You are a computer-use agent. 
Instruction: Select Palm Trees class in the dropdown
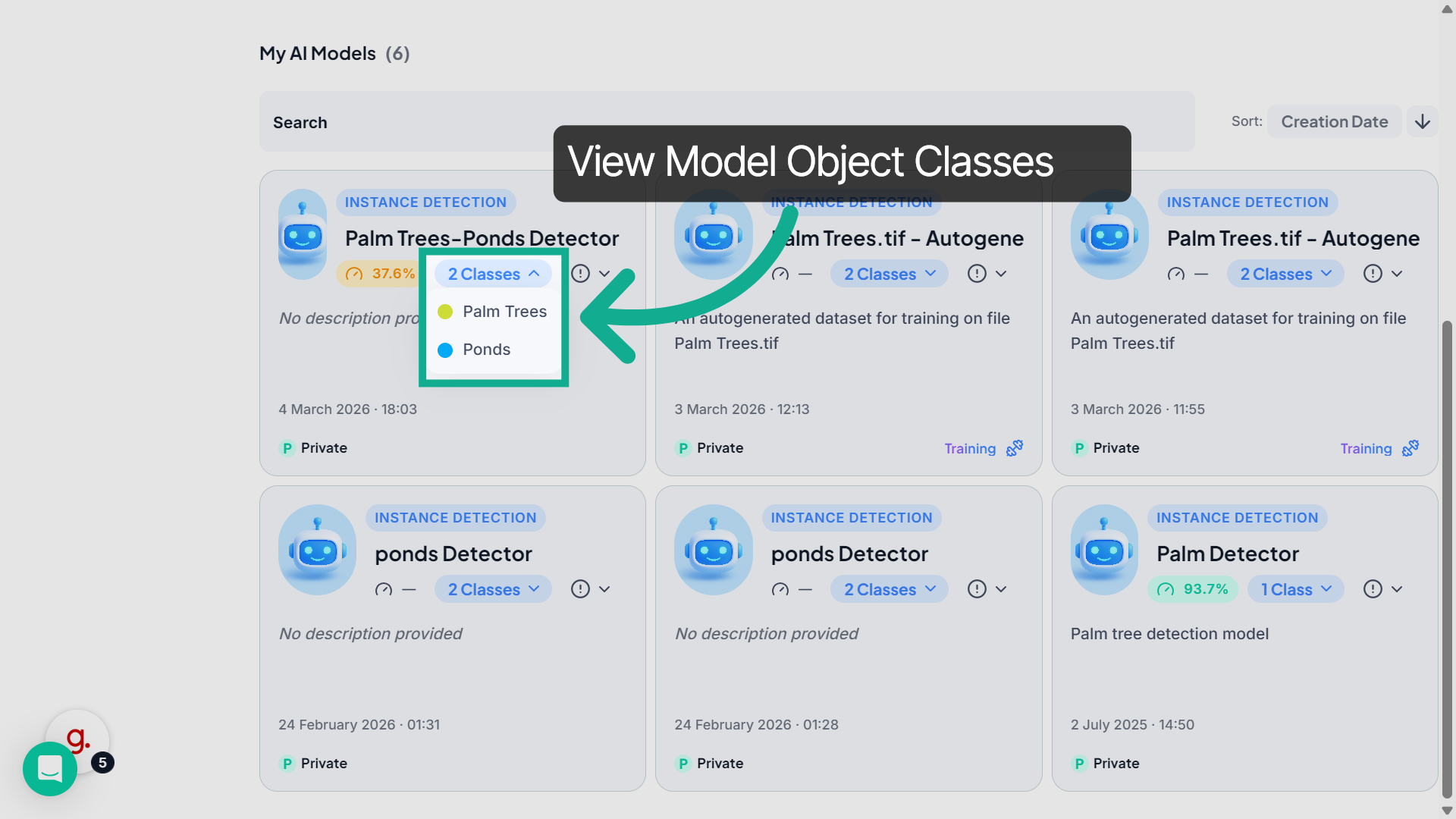(493, 312)
